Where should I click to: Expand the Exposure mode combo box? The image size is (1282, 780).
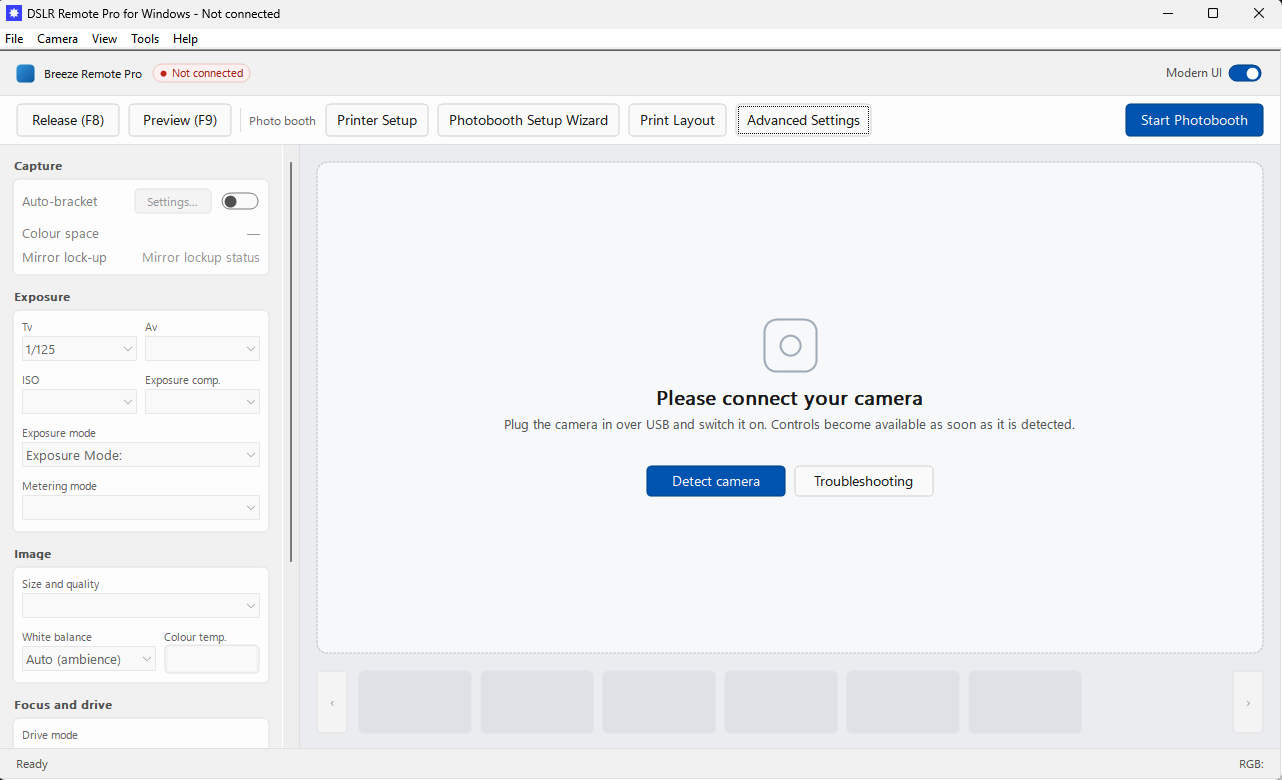pos(141,455)
